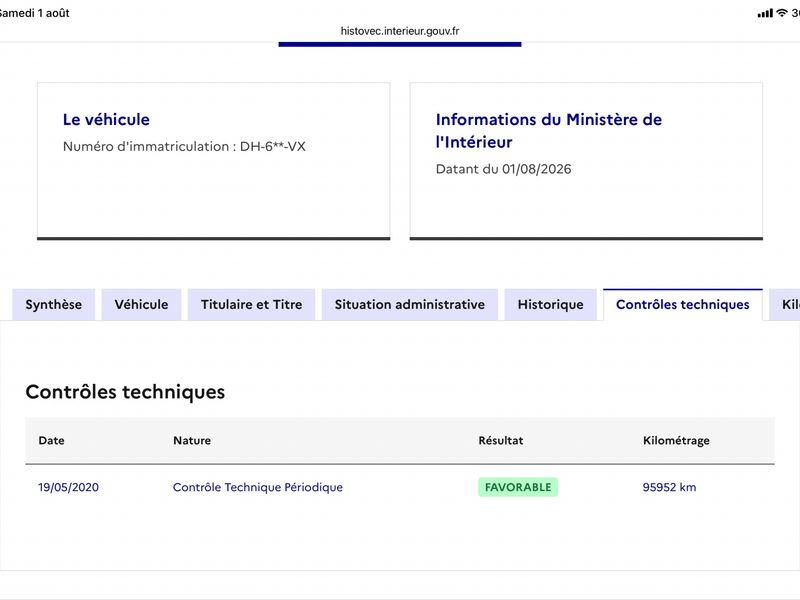The height and width of the screenshot is (600, 800).
Task: Switch to the Véhicule tab
Action: pyautogui.click(x=141, y=305)
